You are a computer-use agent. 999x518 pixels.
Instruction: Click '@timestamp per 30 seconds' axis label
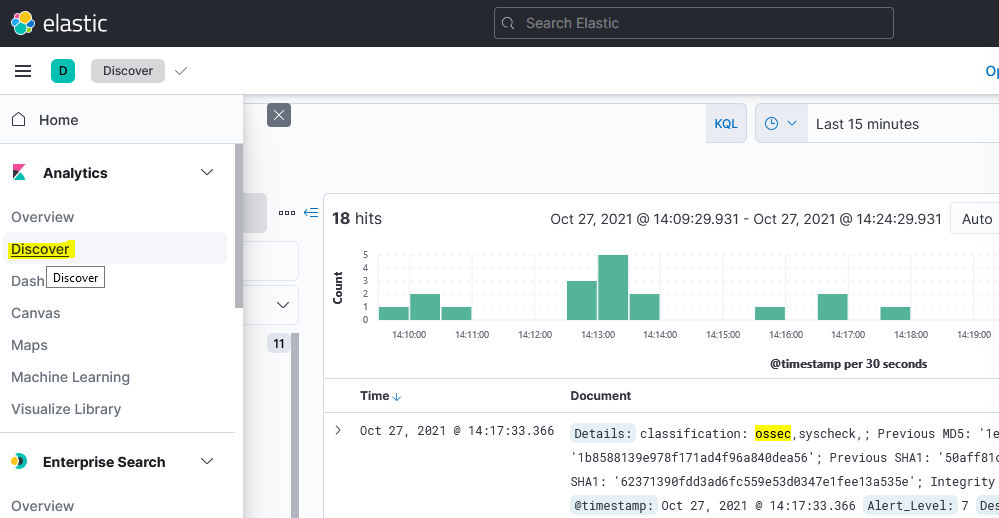click(848, 364)
